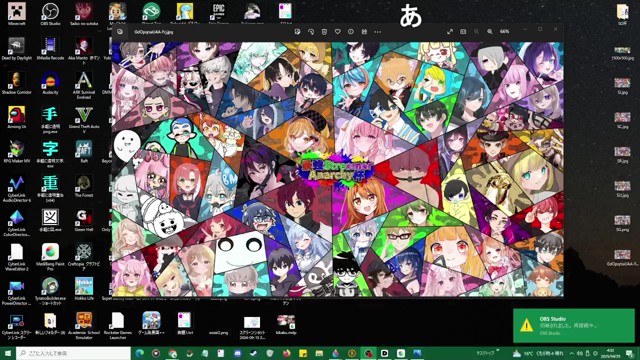The width and height of the screenshot is (640, 360).
Task: Click the taskbar search box
Action: (x=73, y=353)
